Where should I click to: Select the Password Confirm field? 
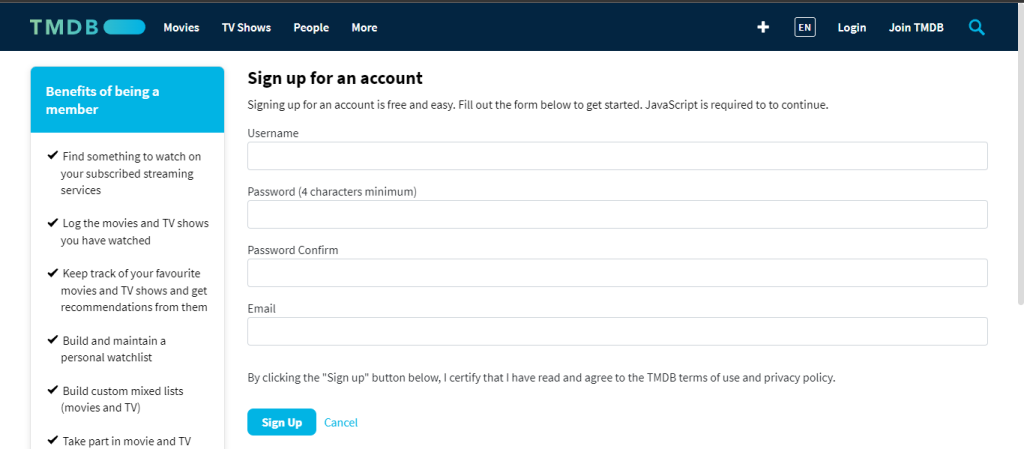(x=617, y=273)
